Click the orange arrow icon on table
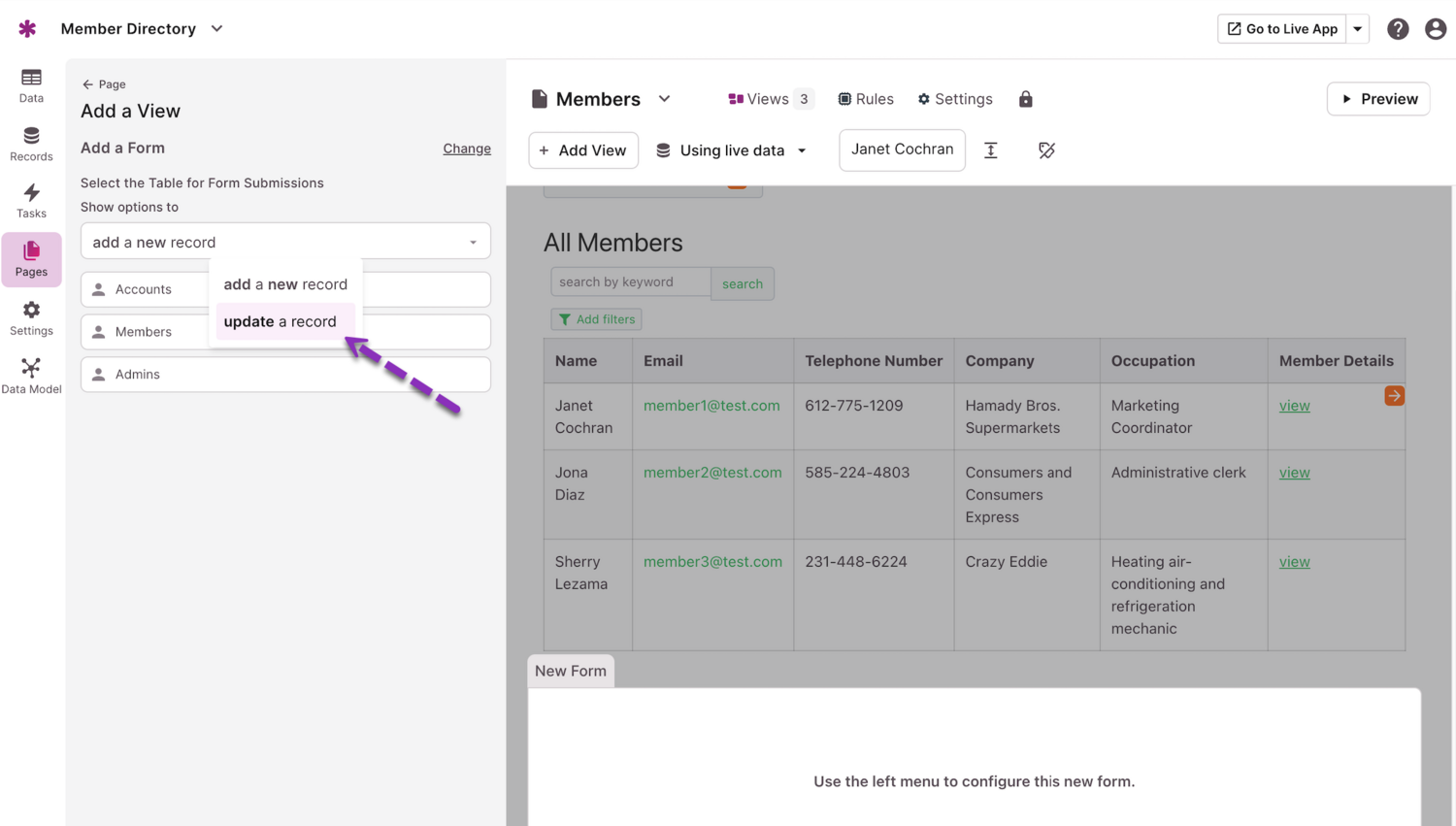This screenshot has width=1456, height=826. coord(1394,396)
